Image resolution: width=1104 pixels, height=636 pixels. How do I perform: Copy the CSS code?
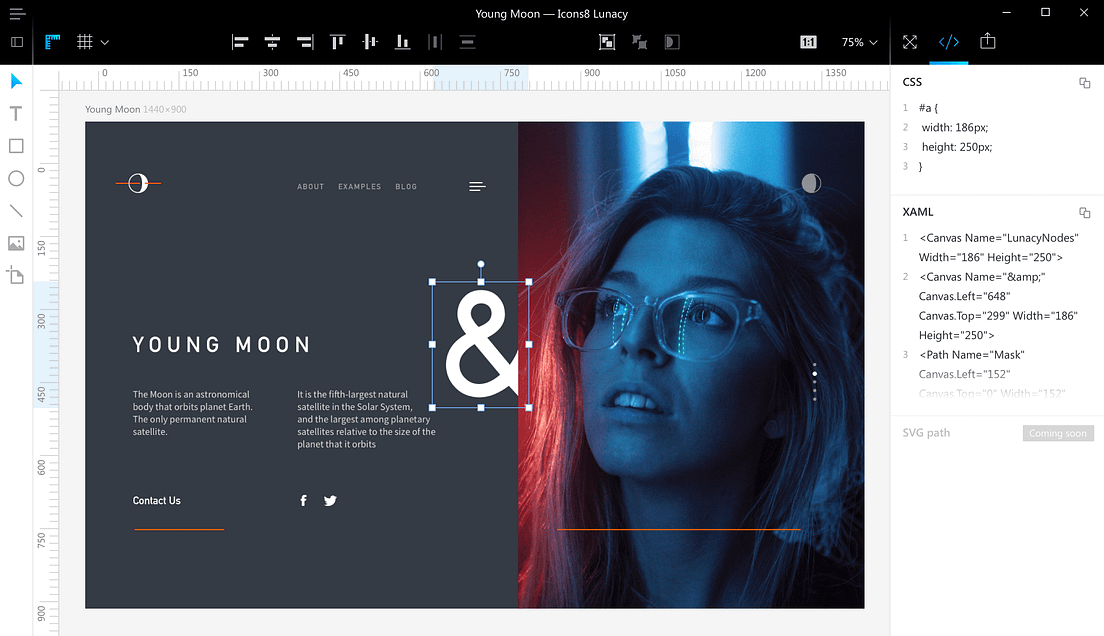[x=1084, y=82]
